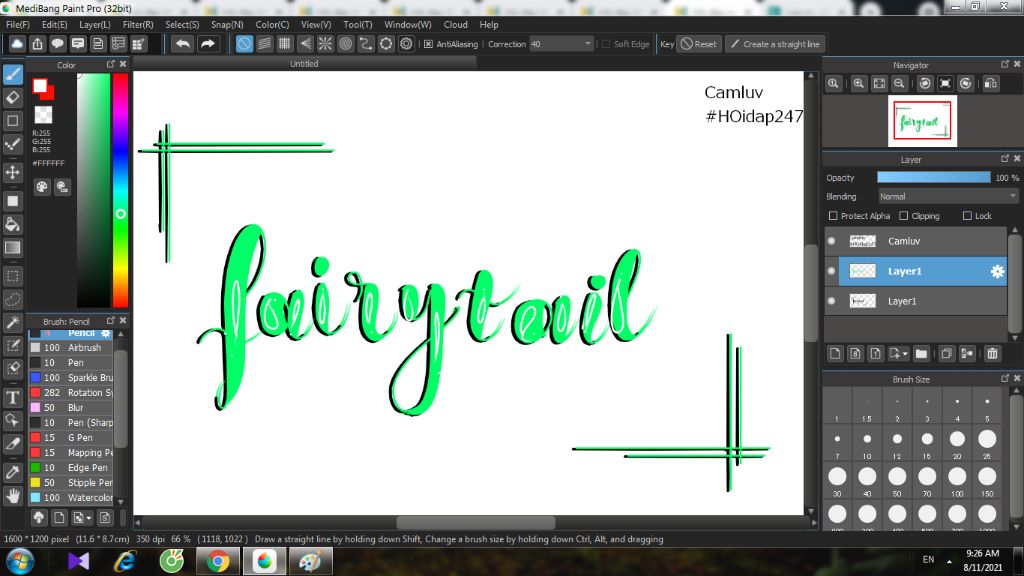Select the Move tool
1024x576 pixels.
12,172
